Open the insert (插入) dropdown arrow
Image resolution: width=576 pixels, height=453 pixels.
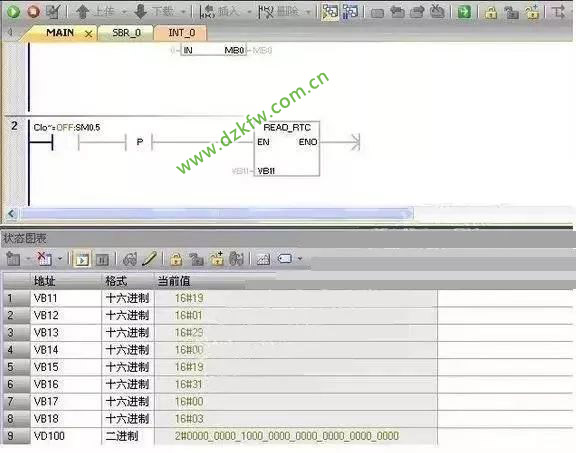tap(249, 12)
